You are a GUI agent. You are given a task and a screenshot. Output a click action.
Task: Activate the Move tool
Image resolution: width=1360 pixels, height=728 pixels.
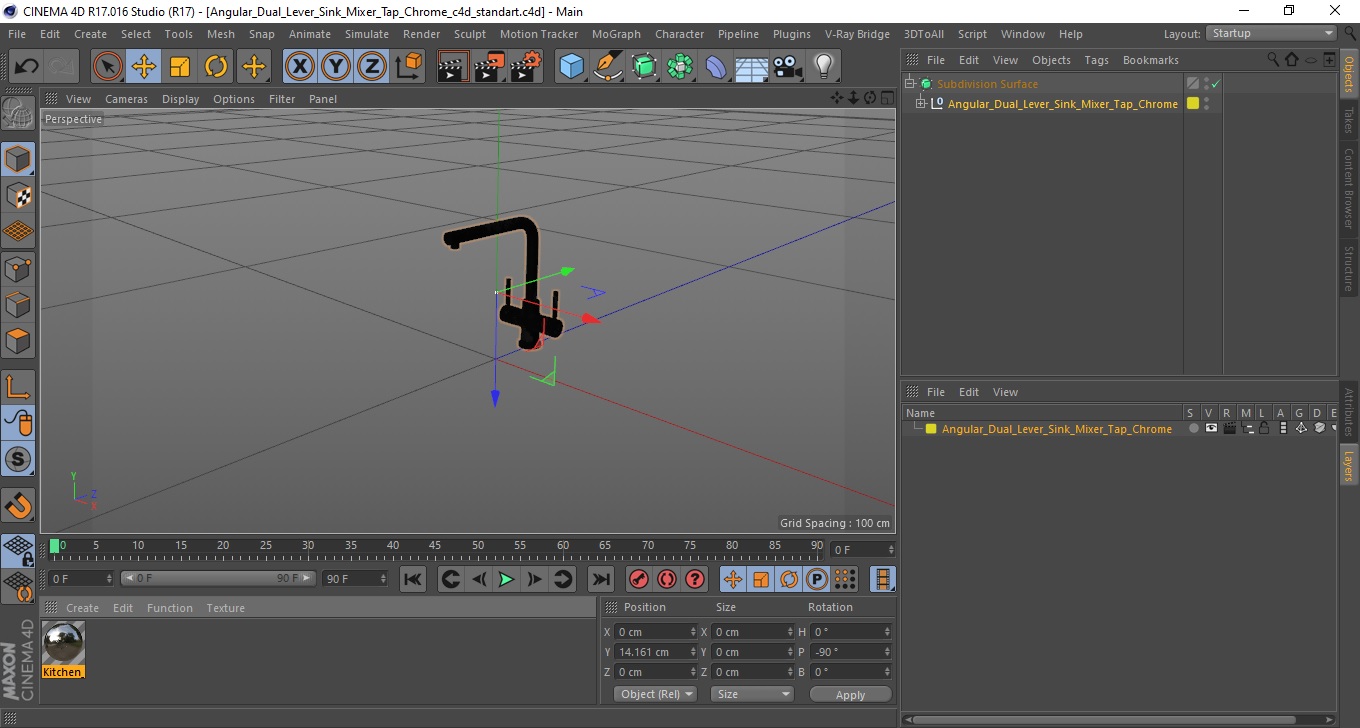[x=144, y=67]
